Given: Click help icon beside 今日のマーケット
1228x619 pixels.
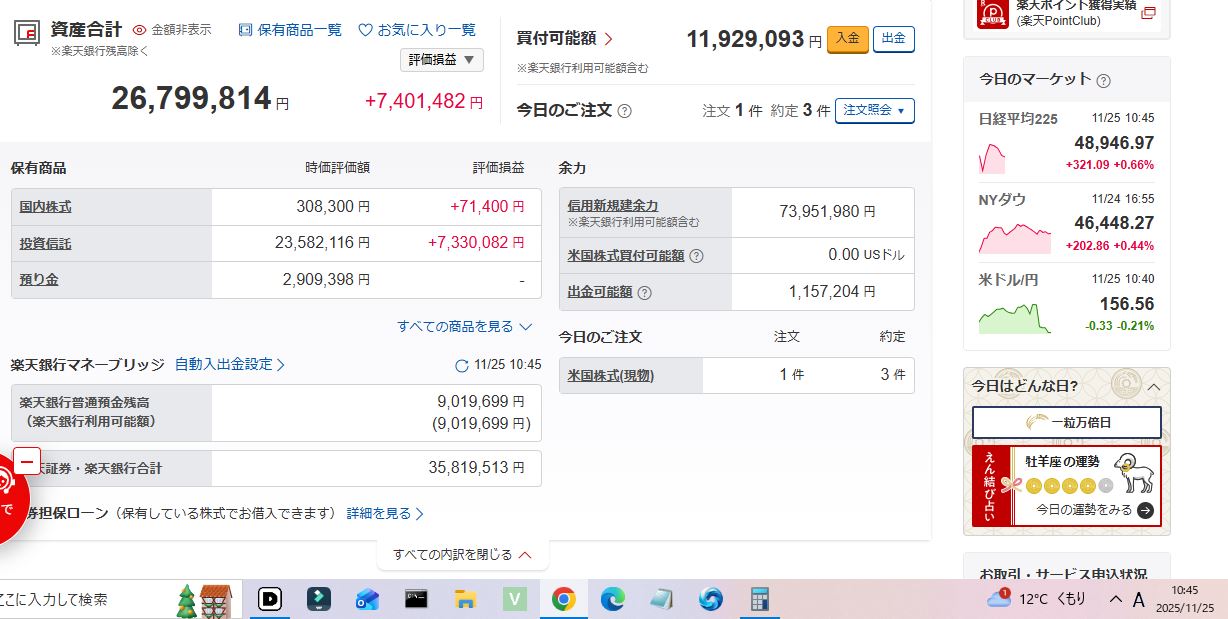Looking at the screenshot, I should pos(1103,80).
